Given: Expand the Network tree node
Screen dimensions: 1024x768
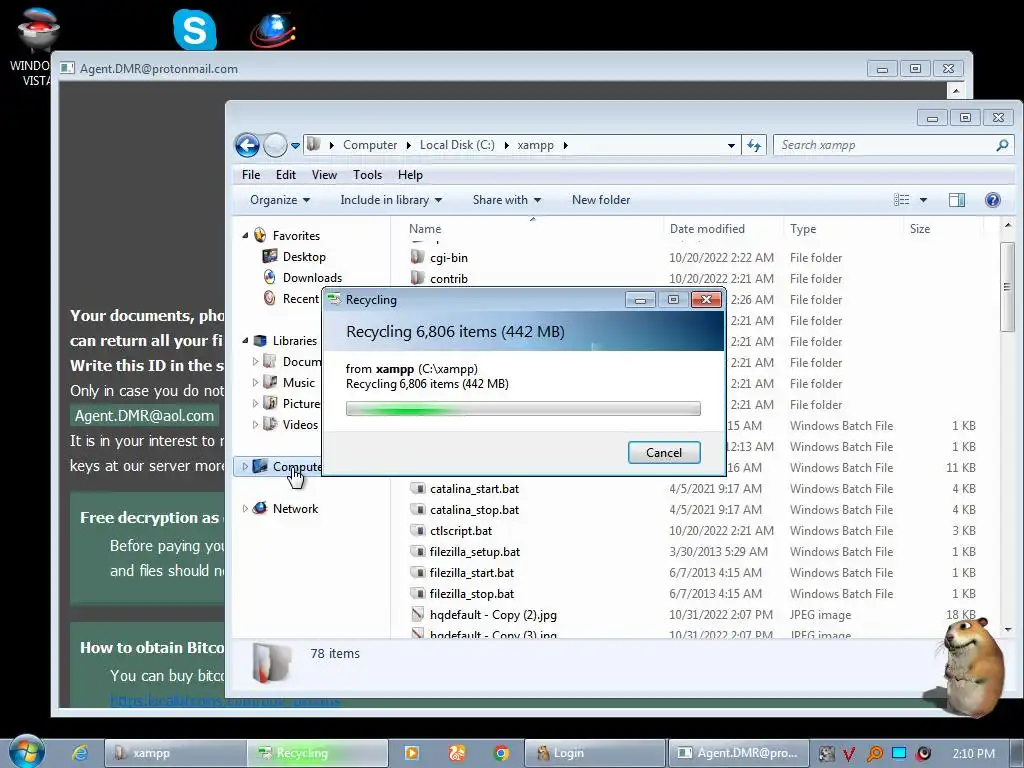Looking at the screenshot, I should tap(245, 509).
